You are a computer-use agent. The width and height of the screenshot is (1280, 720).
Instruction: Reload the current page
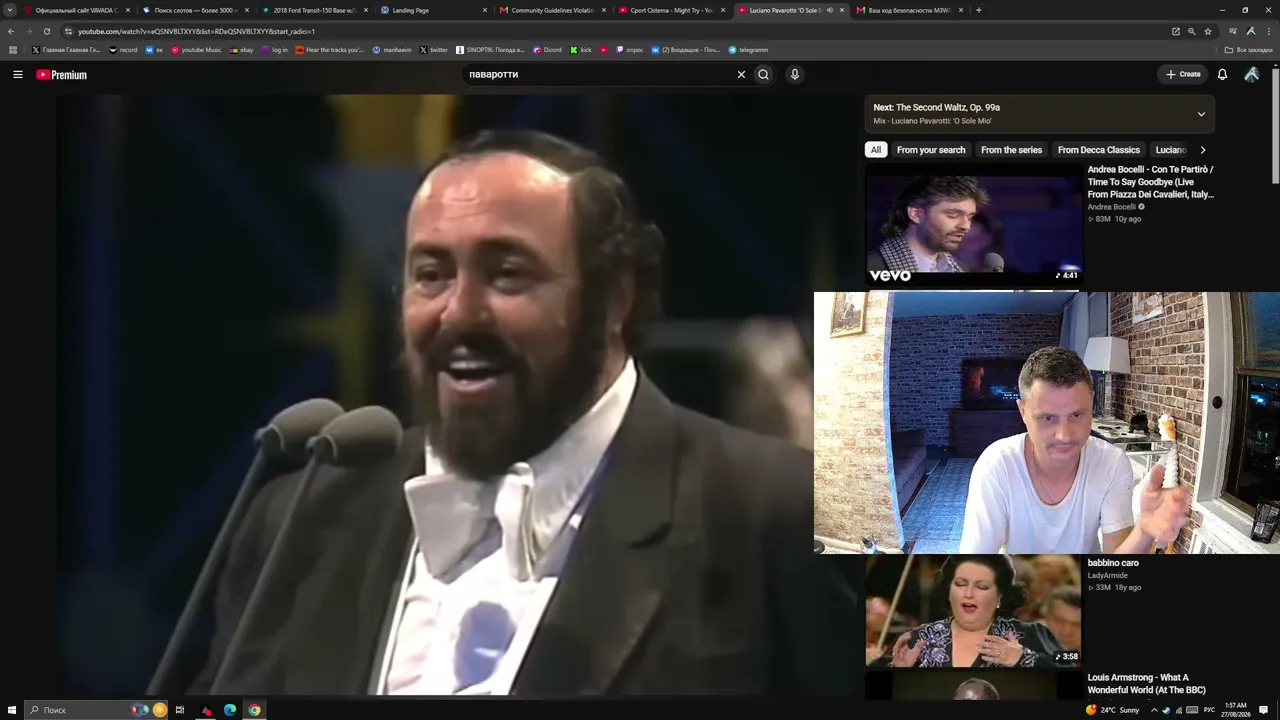[x=46, y=31]
